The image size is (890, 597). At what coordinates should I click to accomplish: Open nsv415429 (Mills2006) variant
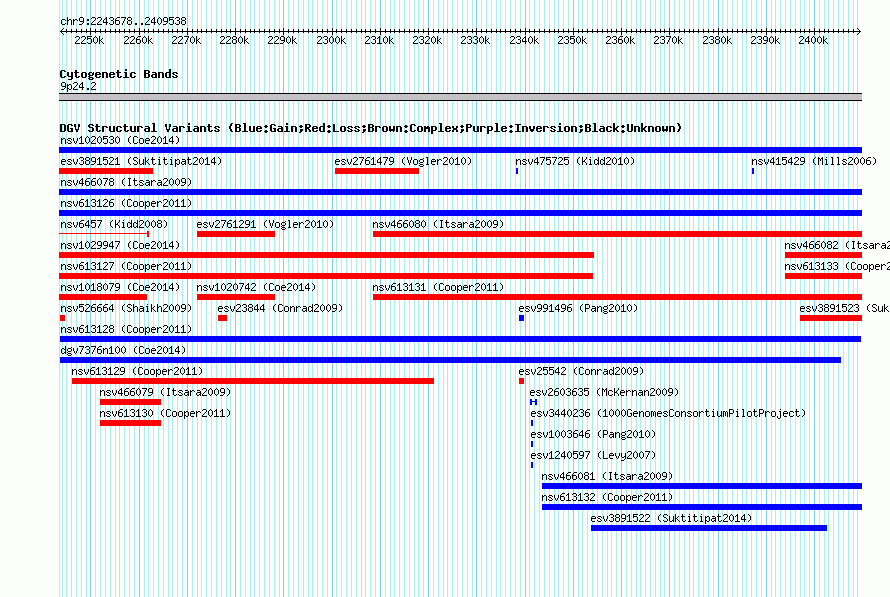[x=814, y=161]
